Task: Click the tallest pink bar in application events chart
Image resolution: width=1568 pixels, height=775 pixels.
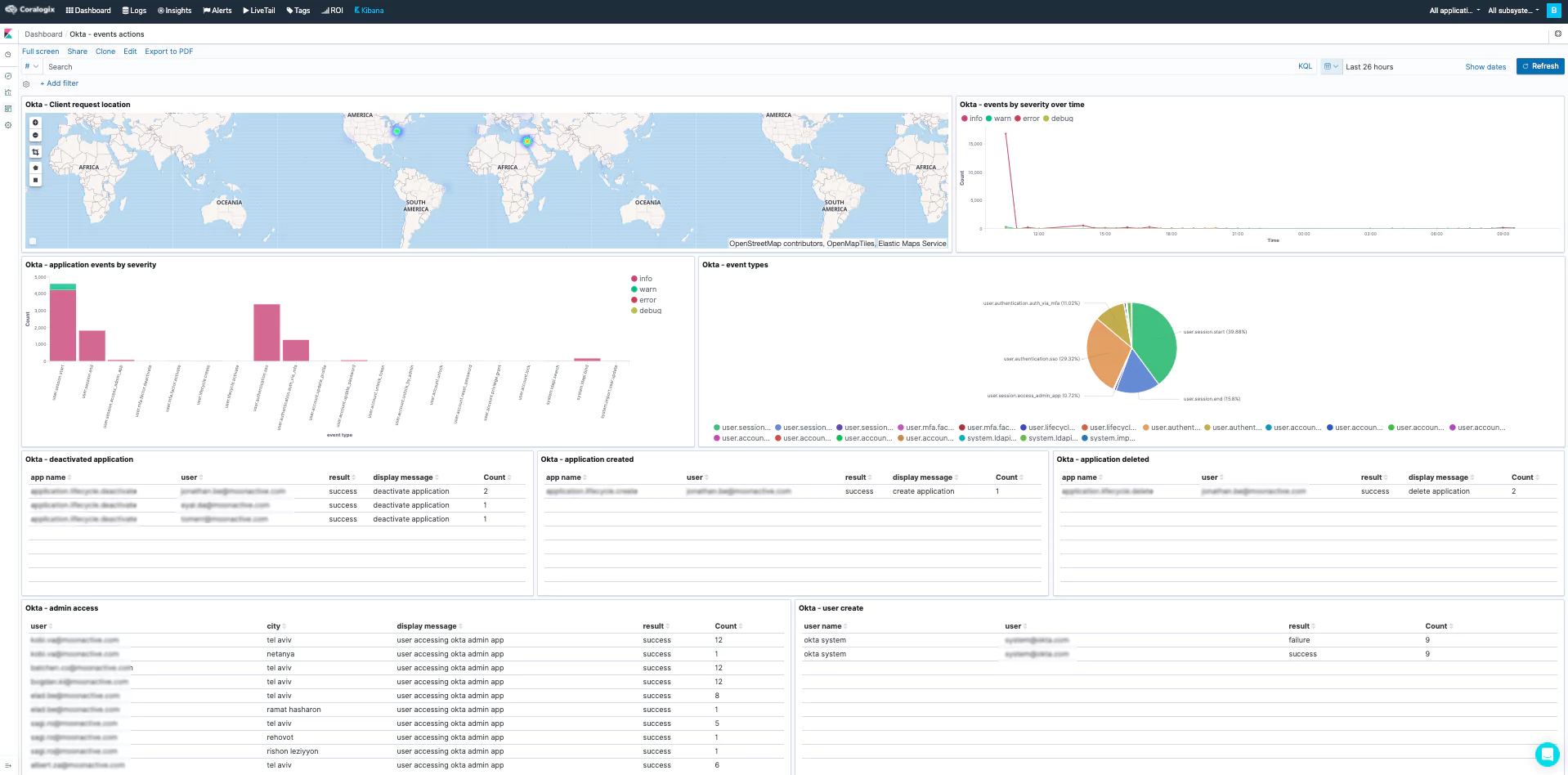Action: 63,325
